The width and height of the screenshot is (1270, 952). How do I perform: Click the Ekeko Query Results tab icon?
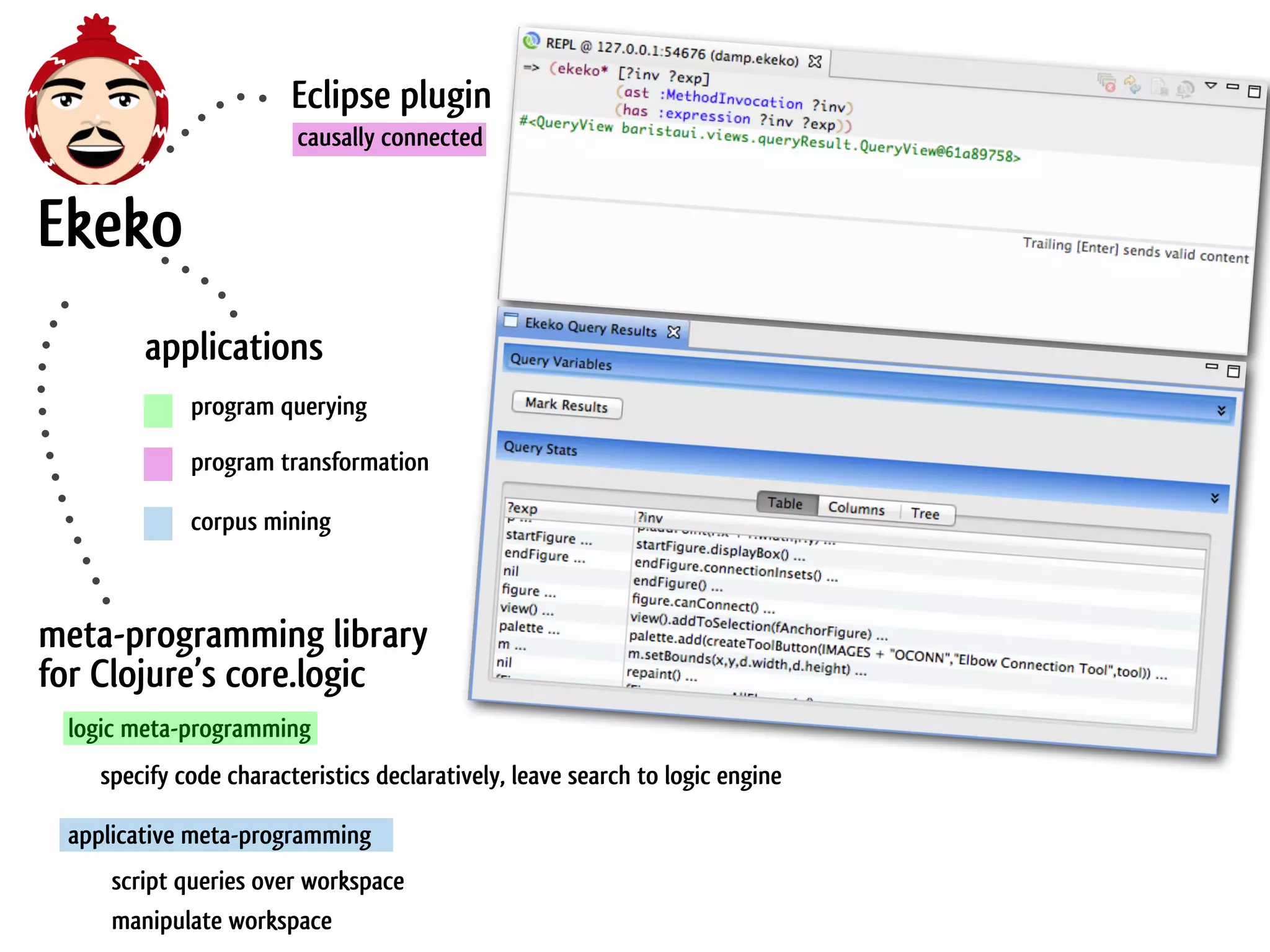click(511, 320)
